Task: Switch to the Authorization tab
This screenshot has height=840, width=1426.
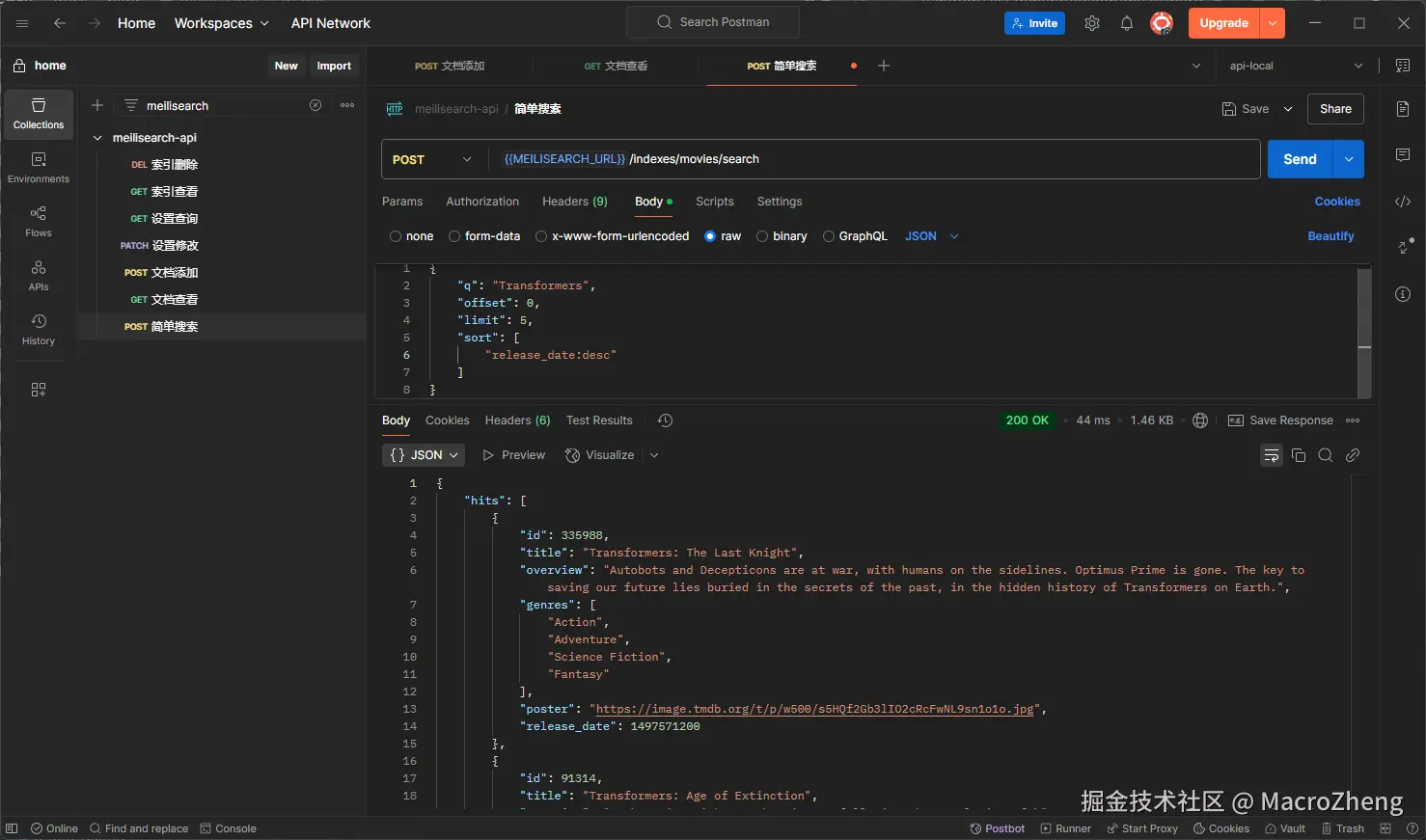Action: 482,202
